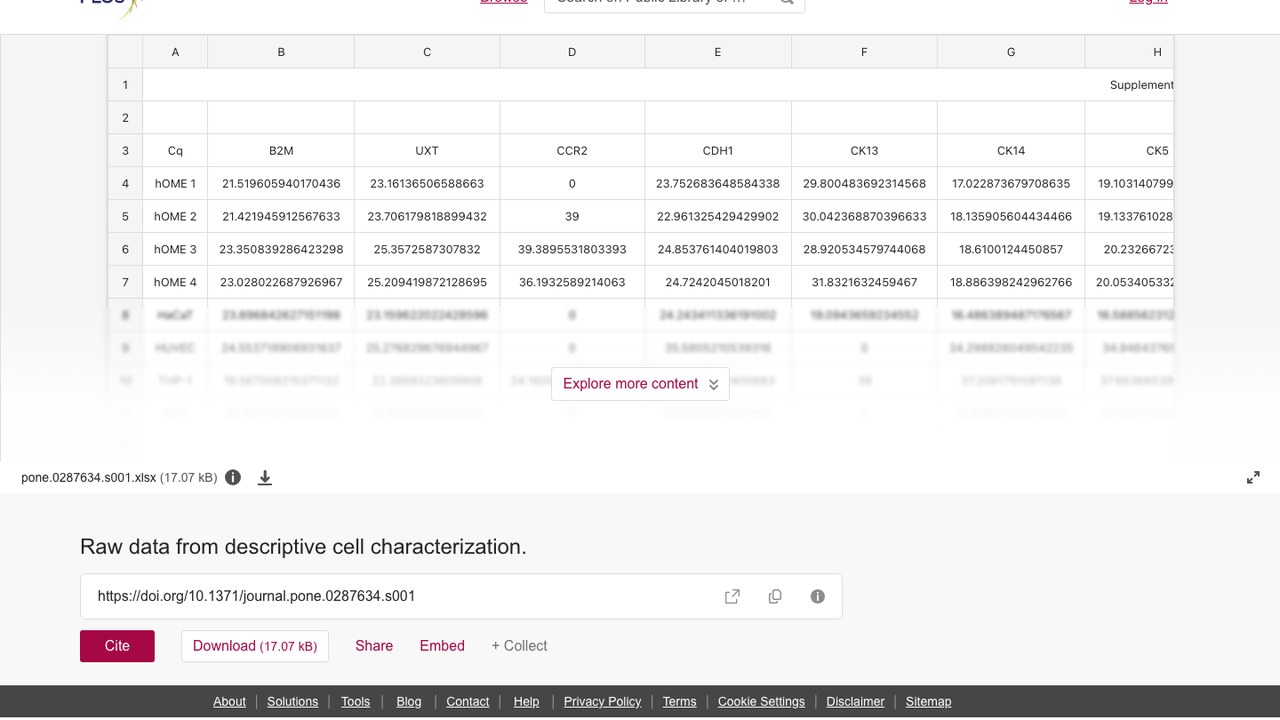The image size is (1280, 720).
Task: Click the Share link
Action: (374, 646)
